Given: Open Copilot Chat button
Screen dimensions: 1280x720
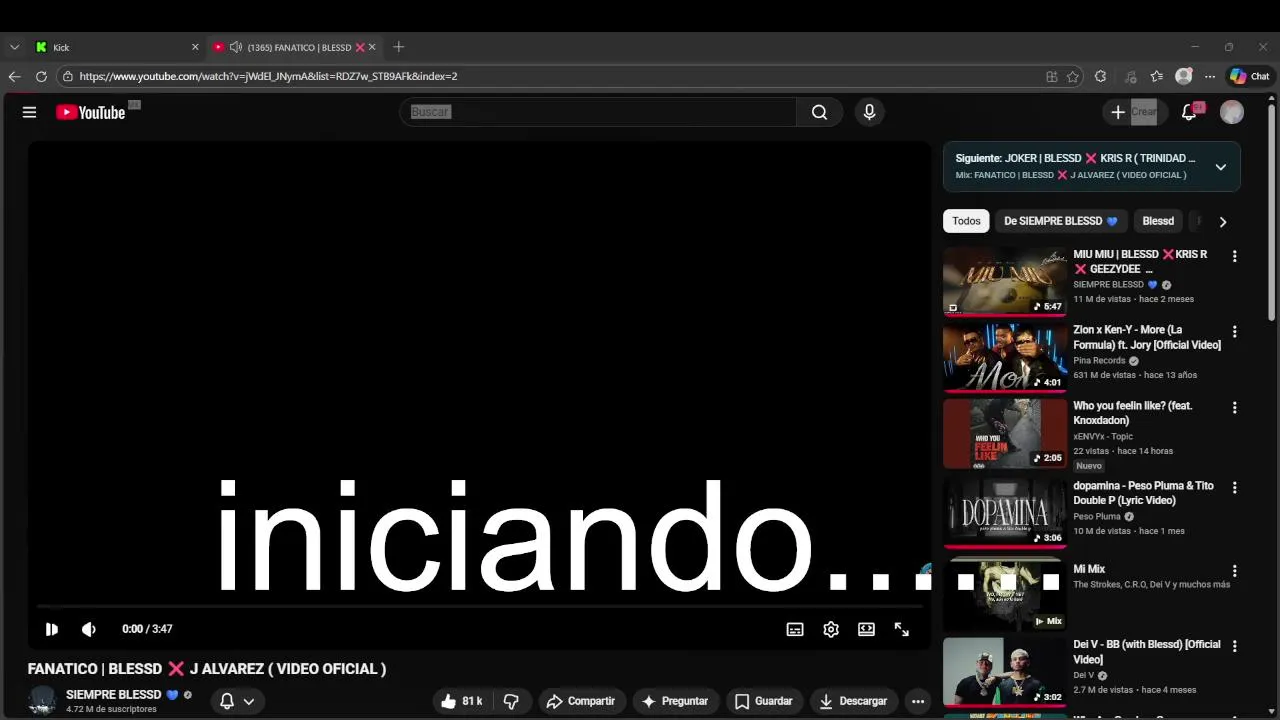Looking at the screenshot, I should [1249, 76].
